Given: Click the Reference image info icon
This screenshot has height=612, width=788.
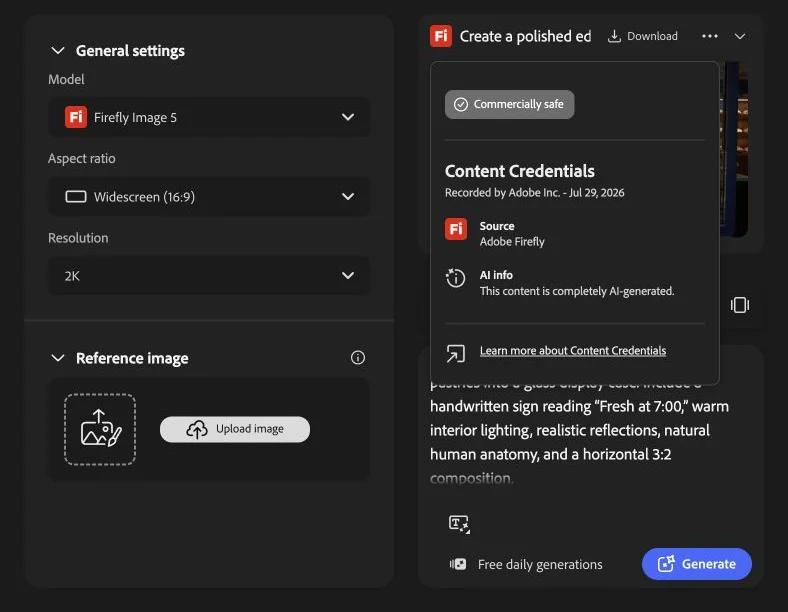Looking at the screenshot, I should [358, 358].
